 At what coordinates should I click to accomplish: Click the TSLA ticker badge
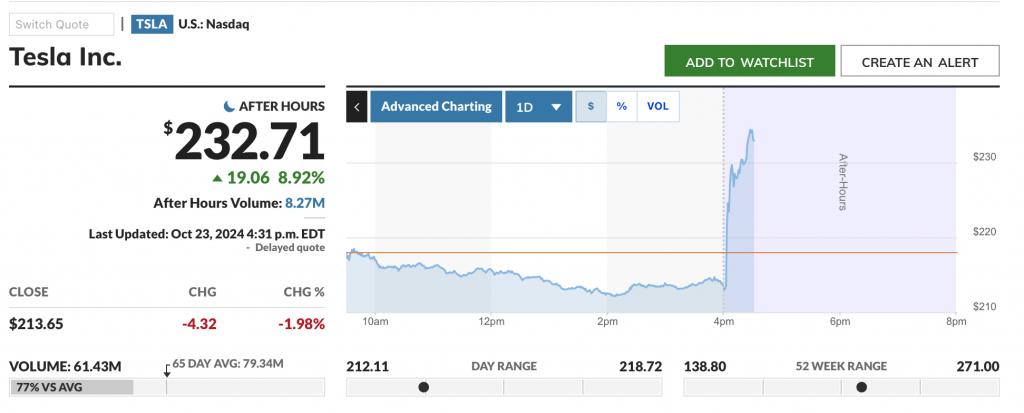(152, 24)
